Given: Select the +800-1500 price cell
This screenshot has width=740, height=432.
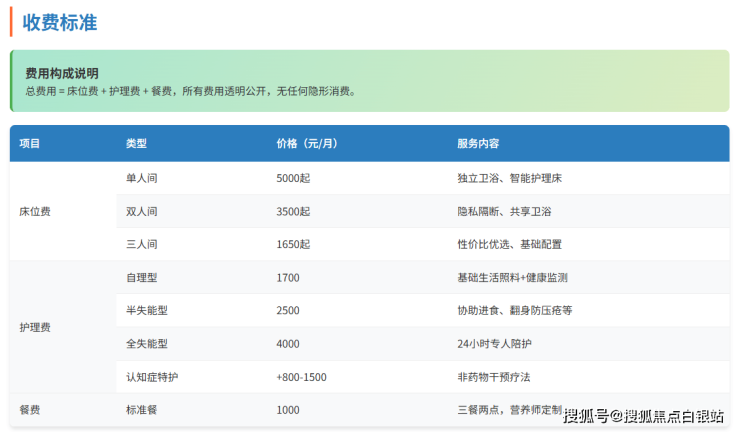Looking at the screenshot, I should coord(301,377).
